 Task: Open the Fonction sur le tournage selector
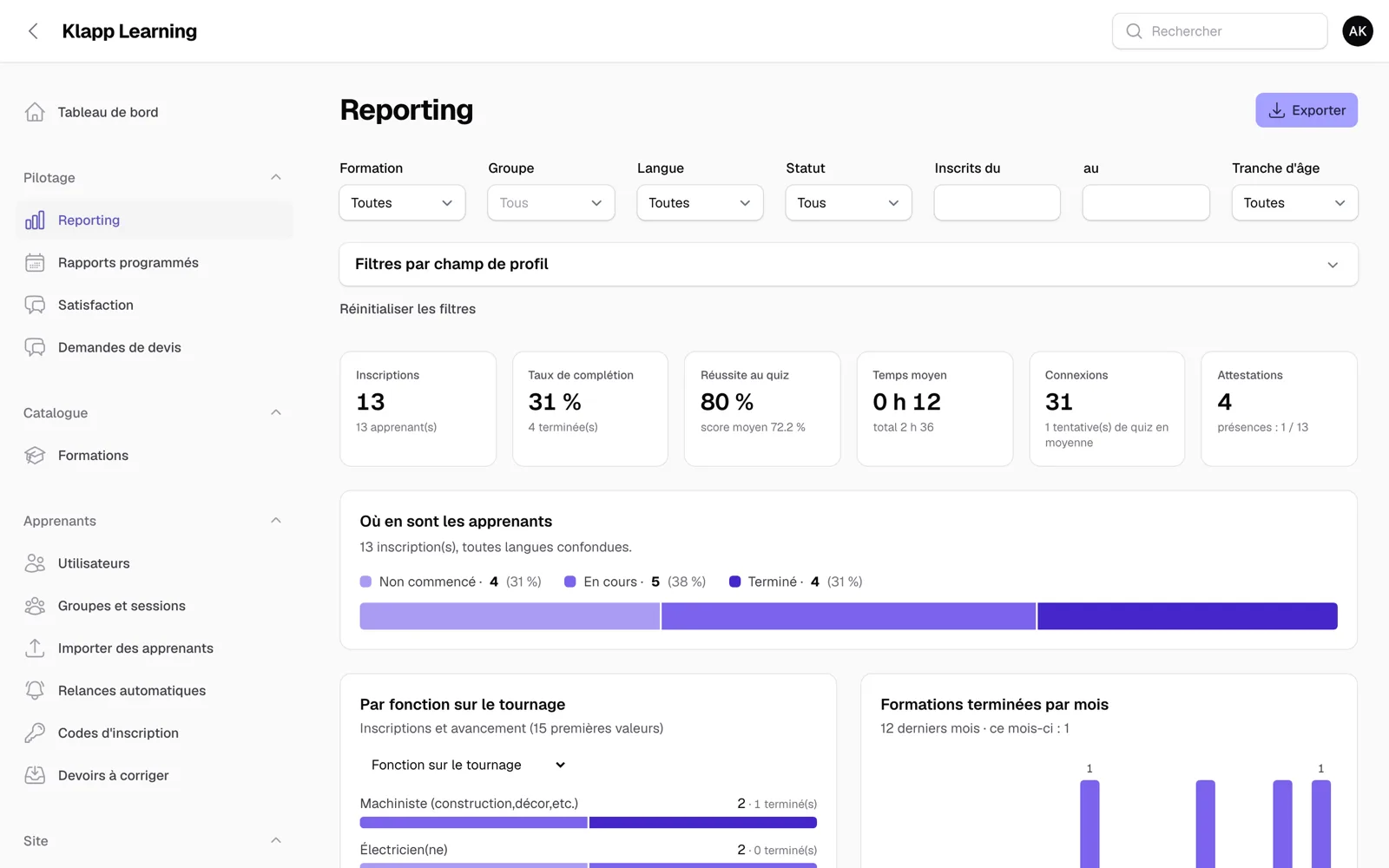[469, 765]
